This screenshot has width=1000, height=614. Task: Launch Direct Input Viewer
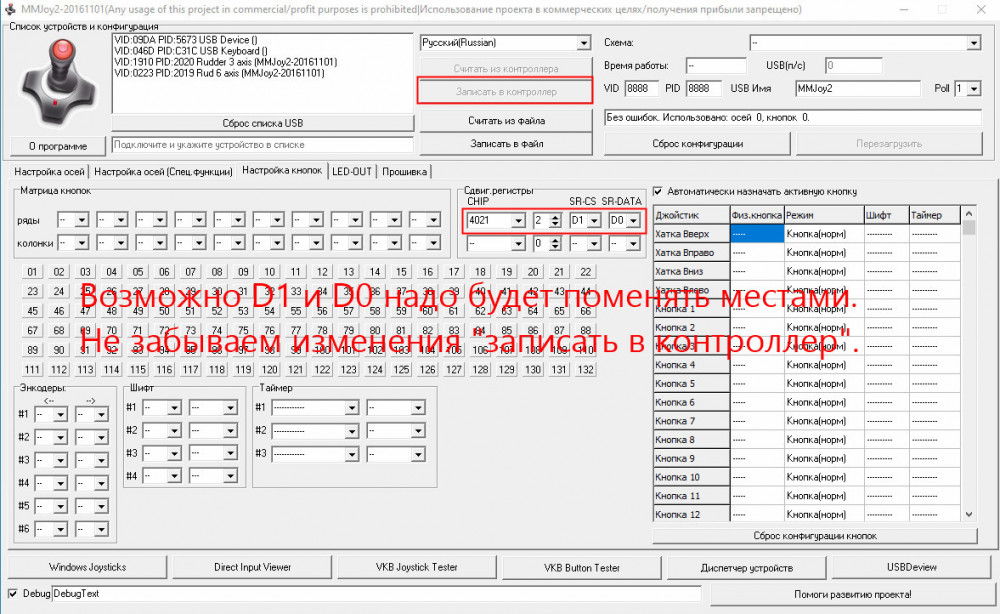coord(252,567)
